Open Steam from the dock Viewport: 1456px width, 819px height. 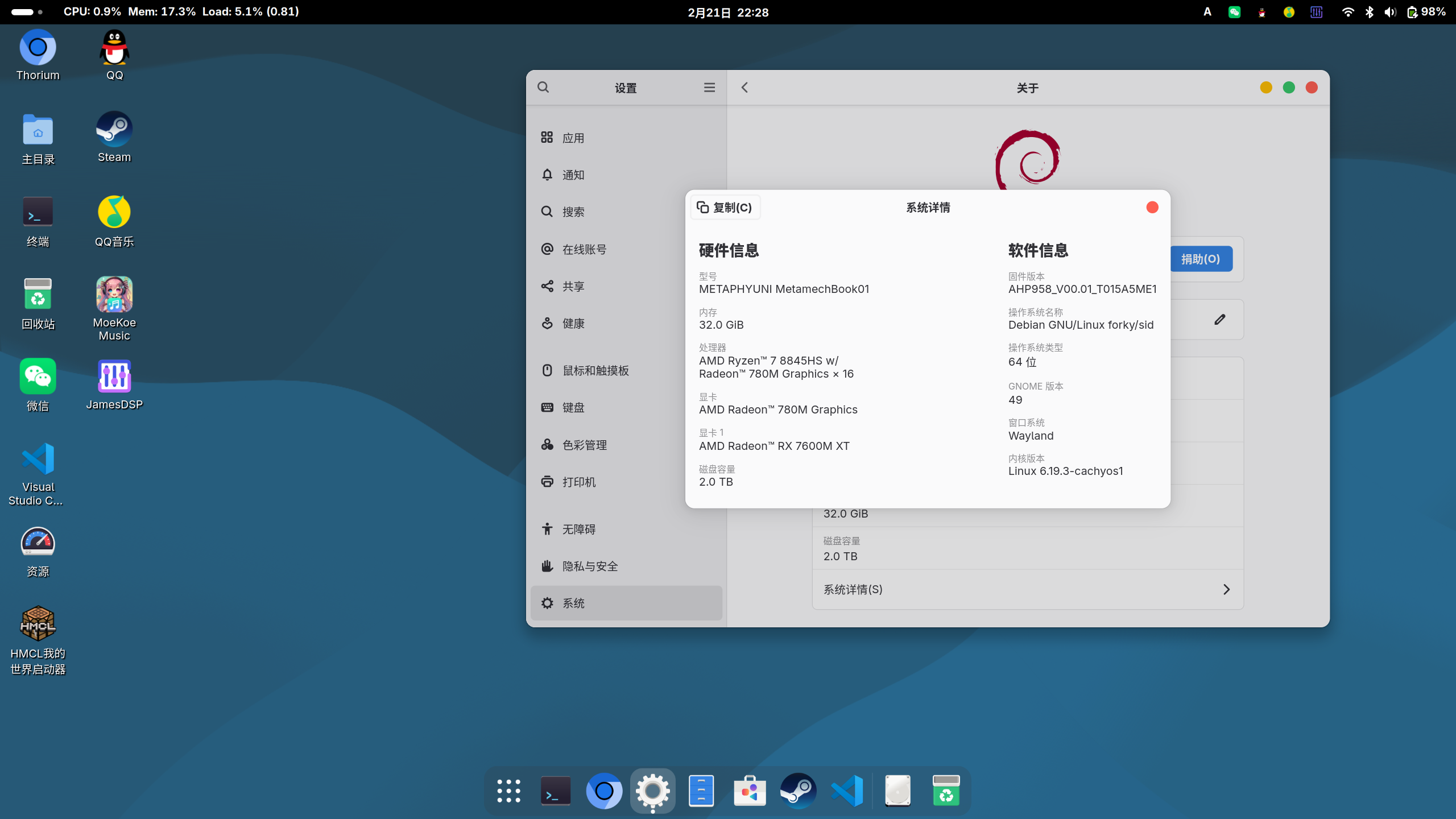click(x=798, y=791)
